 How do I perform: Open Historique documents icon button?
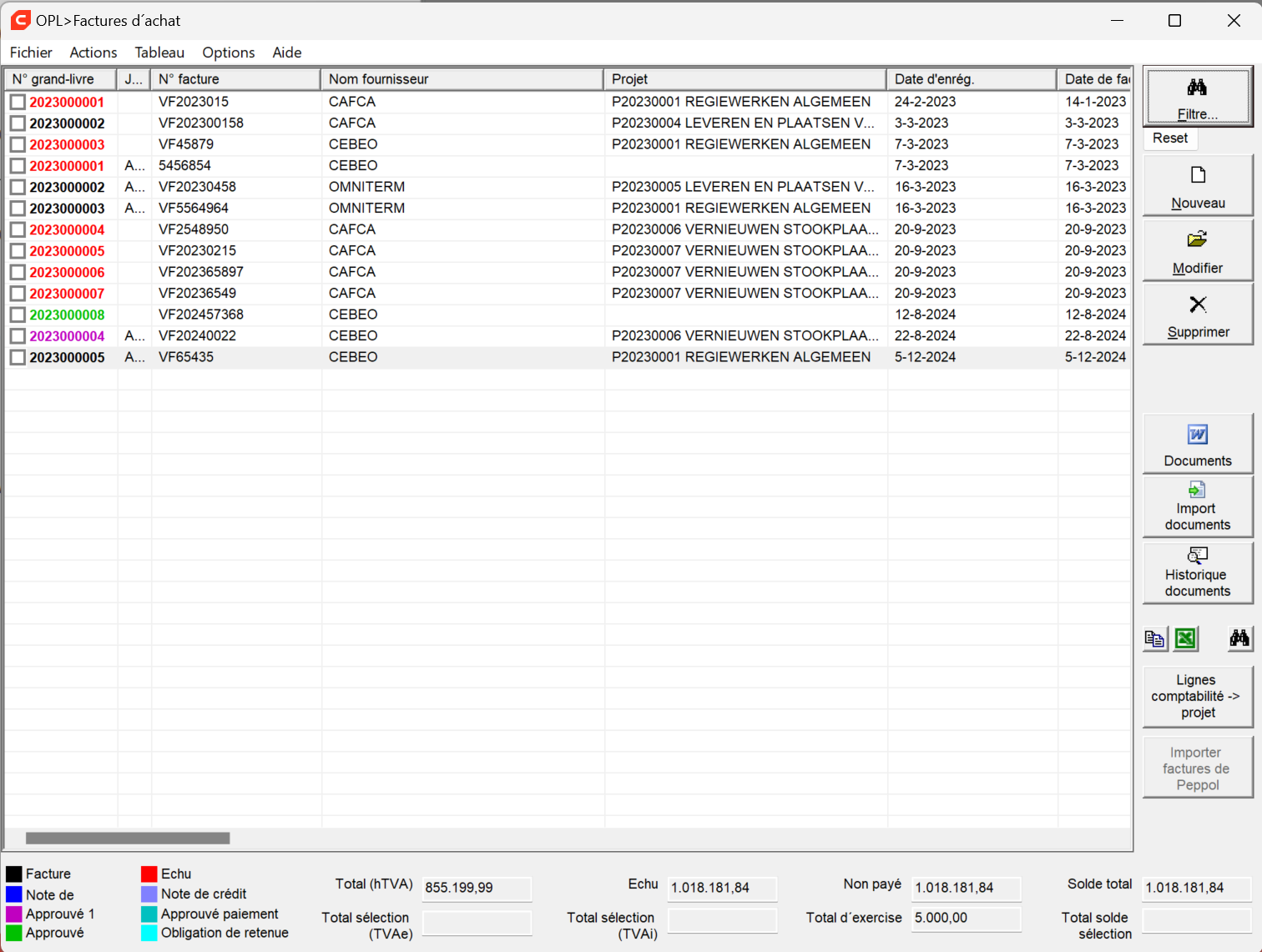(x=1197, y=573)
